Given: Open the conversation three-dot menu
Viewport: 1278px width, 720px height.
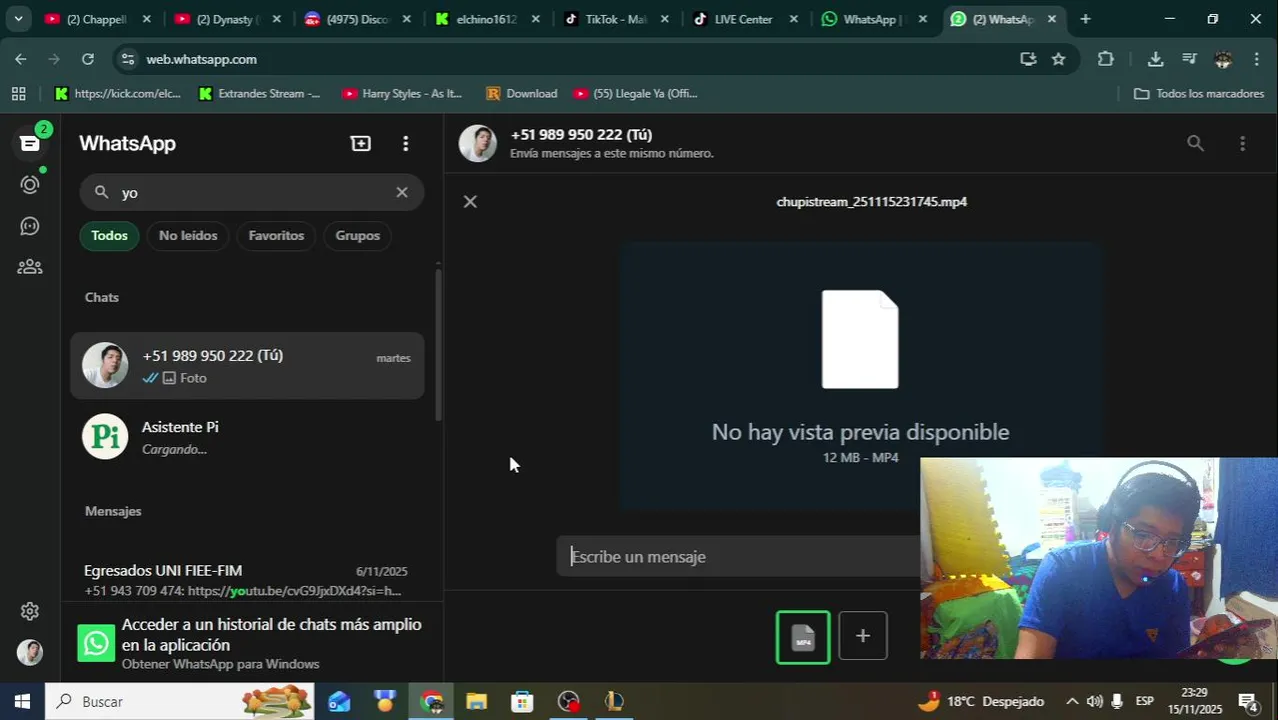Looking at the screenshot, I should pos(1242,143).
